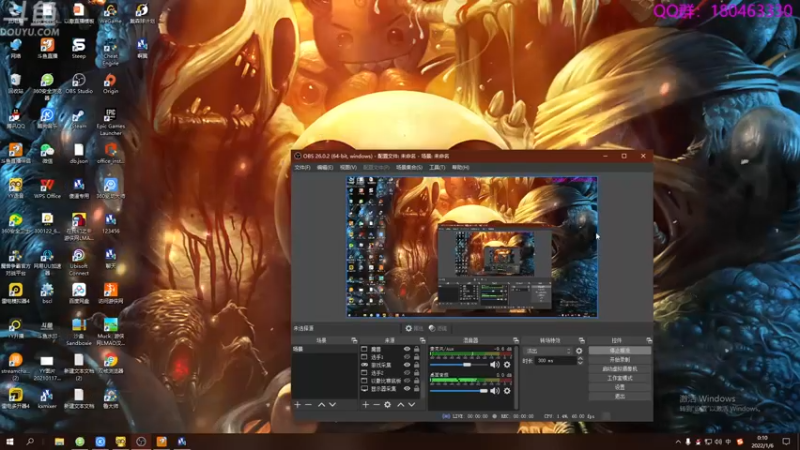Open File menu in OBS

click(302, 167)
